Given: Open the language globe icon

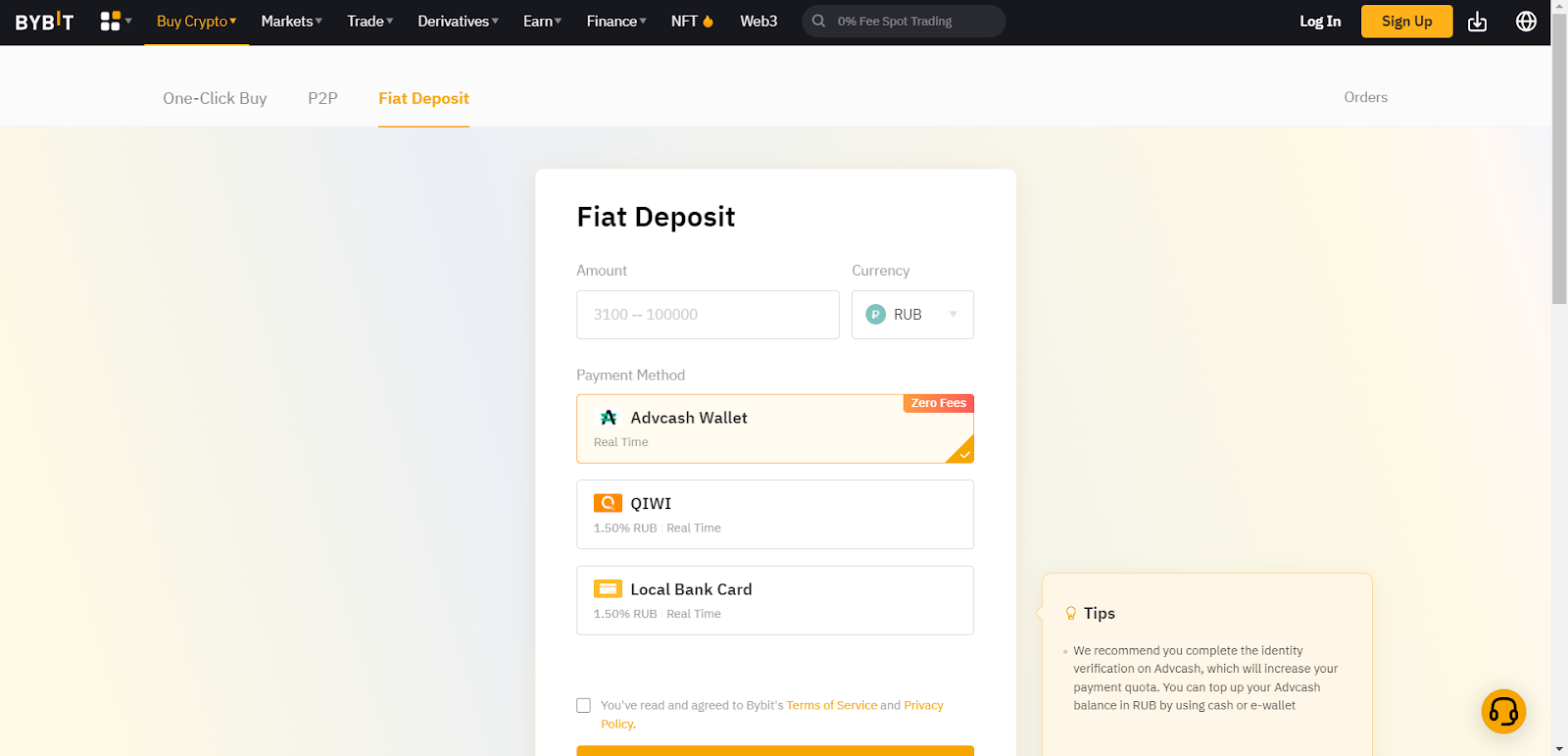Looking at the screenshot, I should click(x=1526, y=22).
